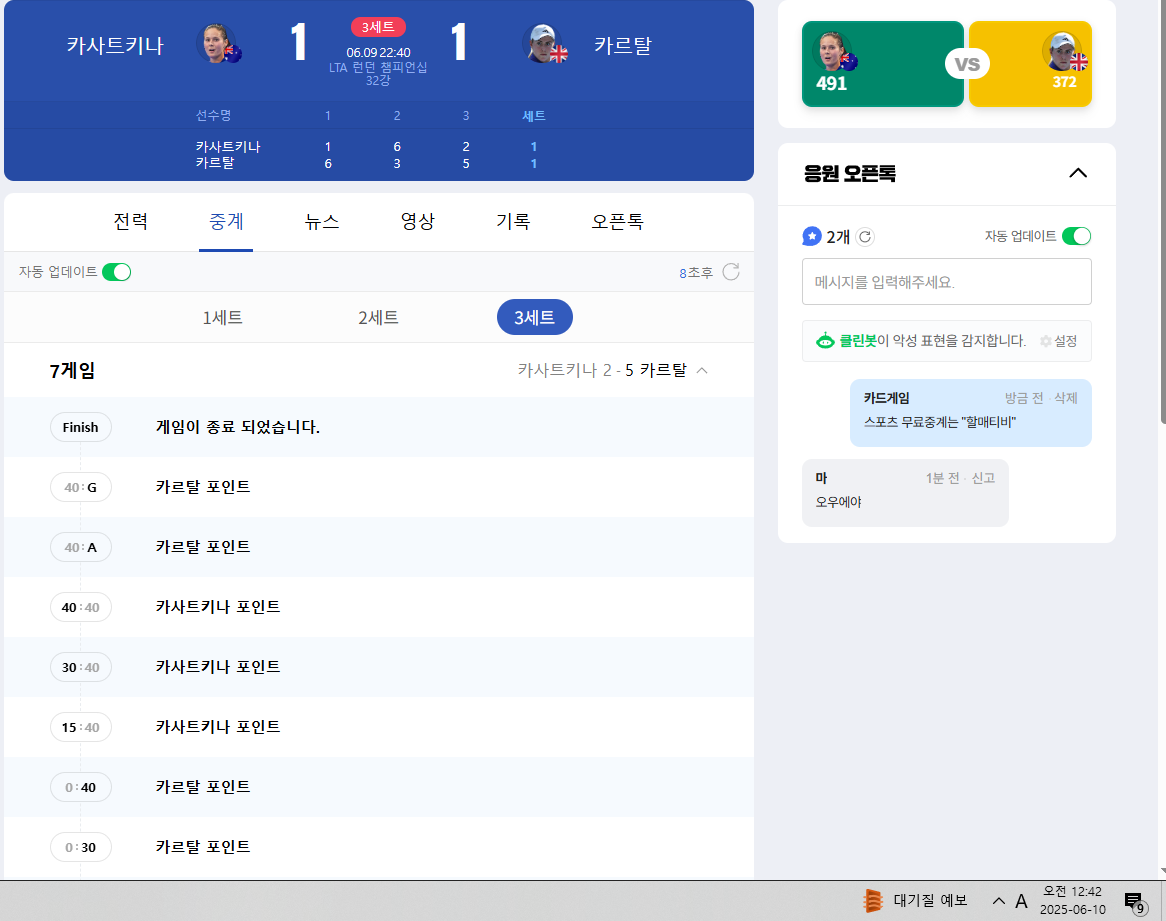Image resolution: width=1166 pixels, height=921 pixels.
Task: Open 클린봇 설정 gear settings
Action: tap(1058, 341)
